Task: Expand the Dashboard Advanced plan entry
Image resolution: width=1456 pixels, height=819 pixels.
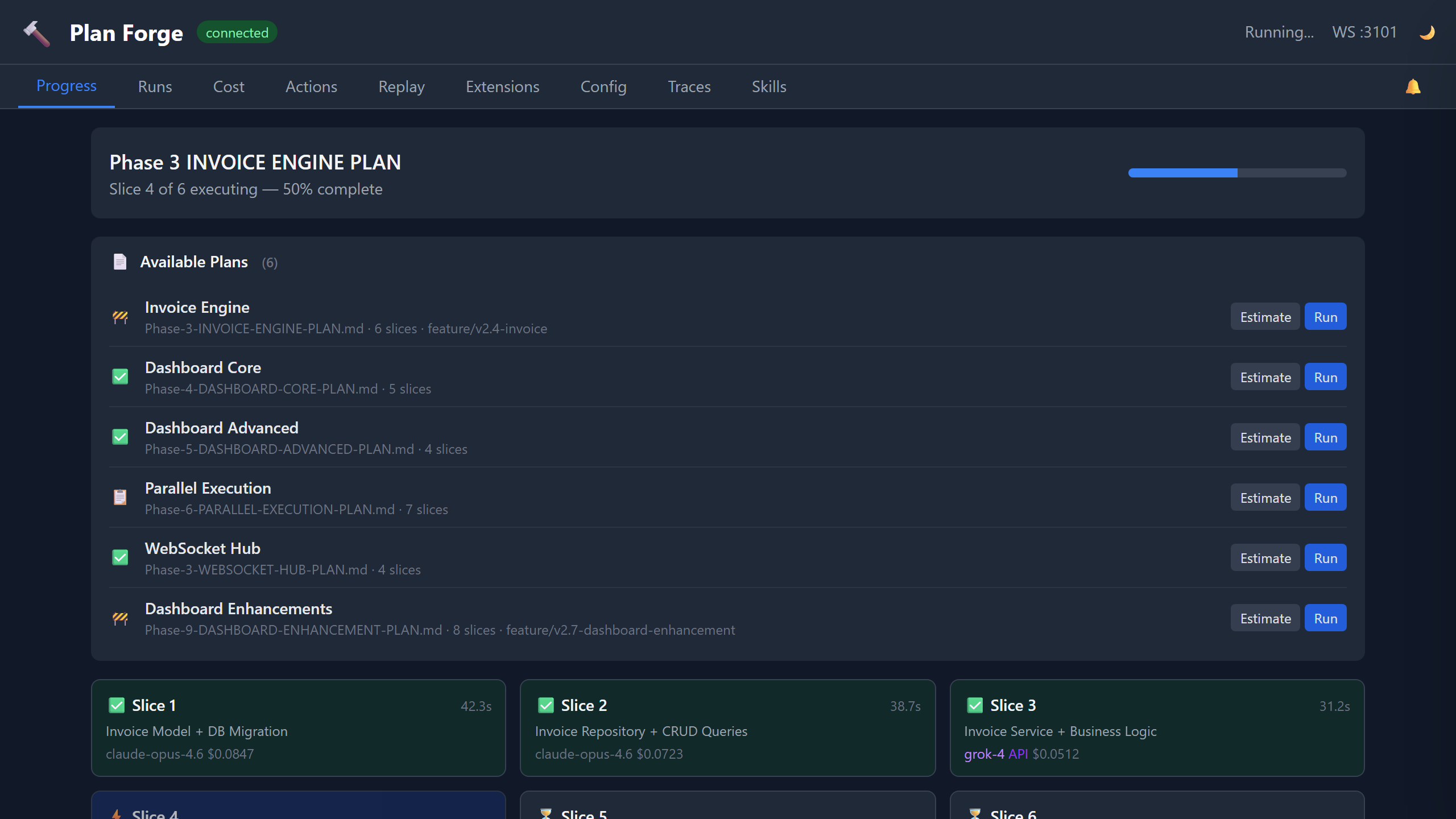Action: click(x=221, y=428)
